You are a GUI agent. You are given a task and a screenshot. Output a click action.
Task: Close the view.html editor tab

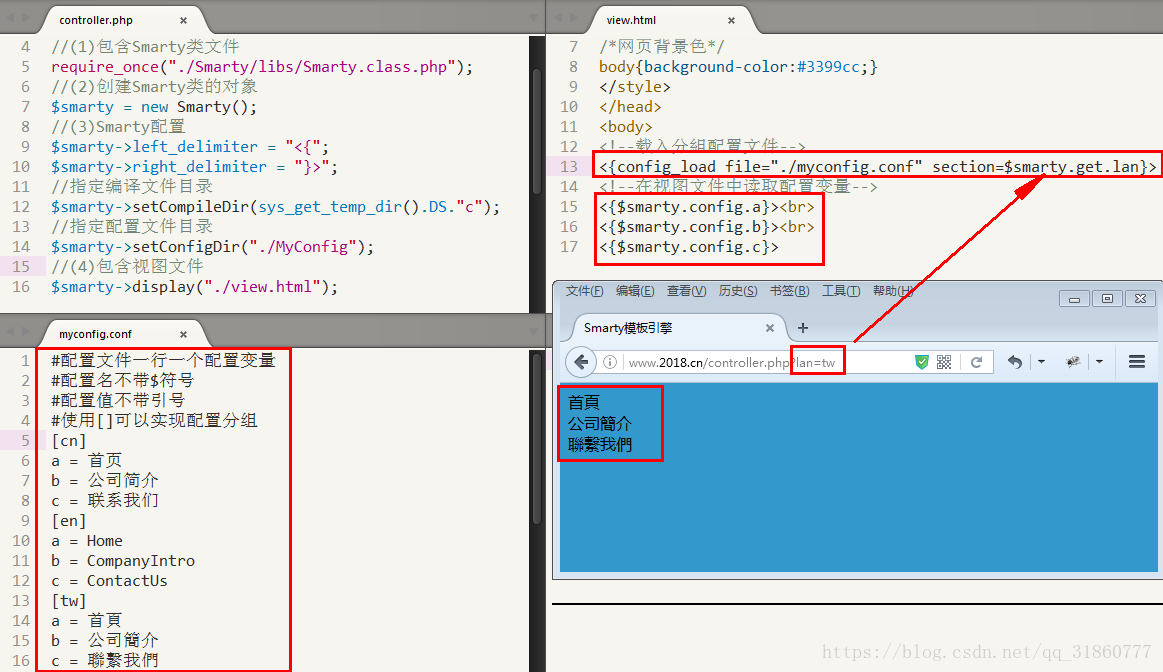tap(731, 21)
